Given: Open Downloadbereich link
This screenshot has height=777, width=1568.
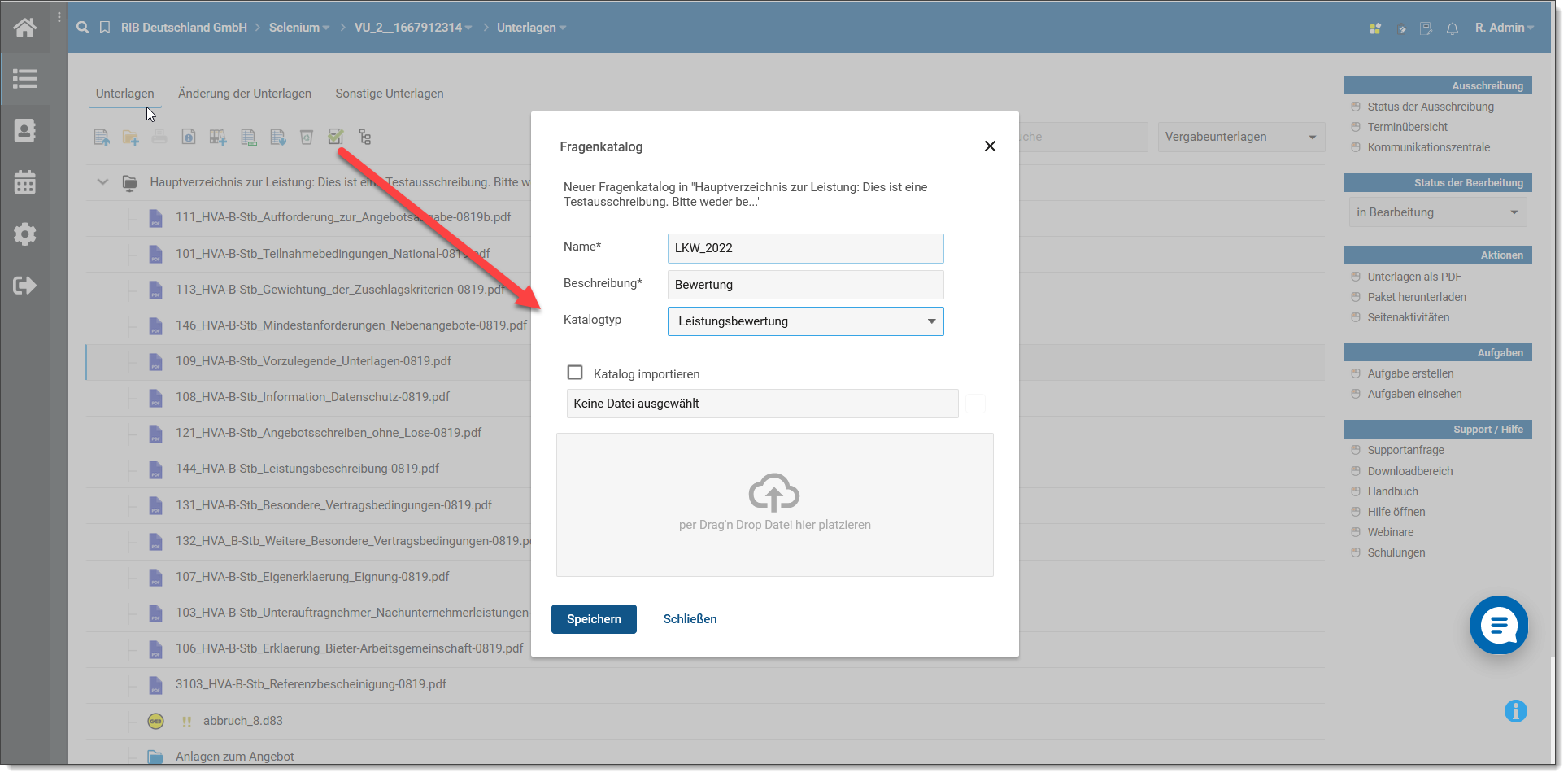Looking at the screenshot, I should 1410,471.
